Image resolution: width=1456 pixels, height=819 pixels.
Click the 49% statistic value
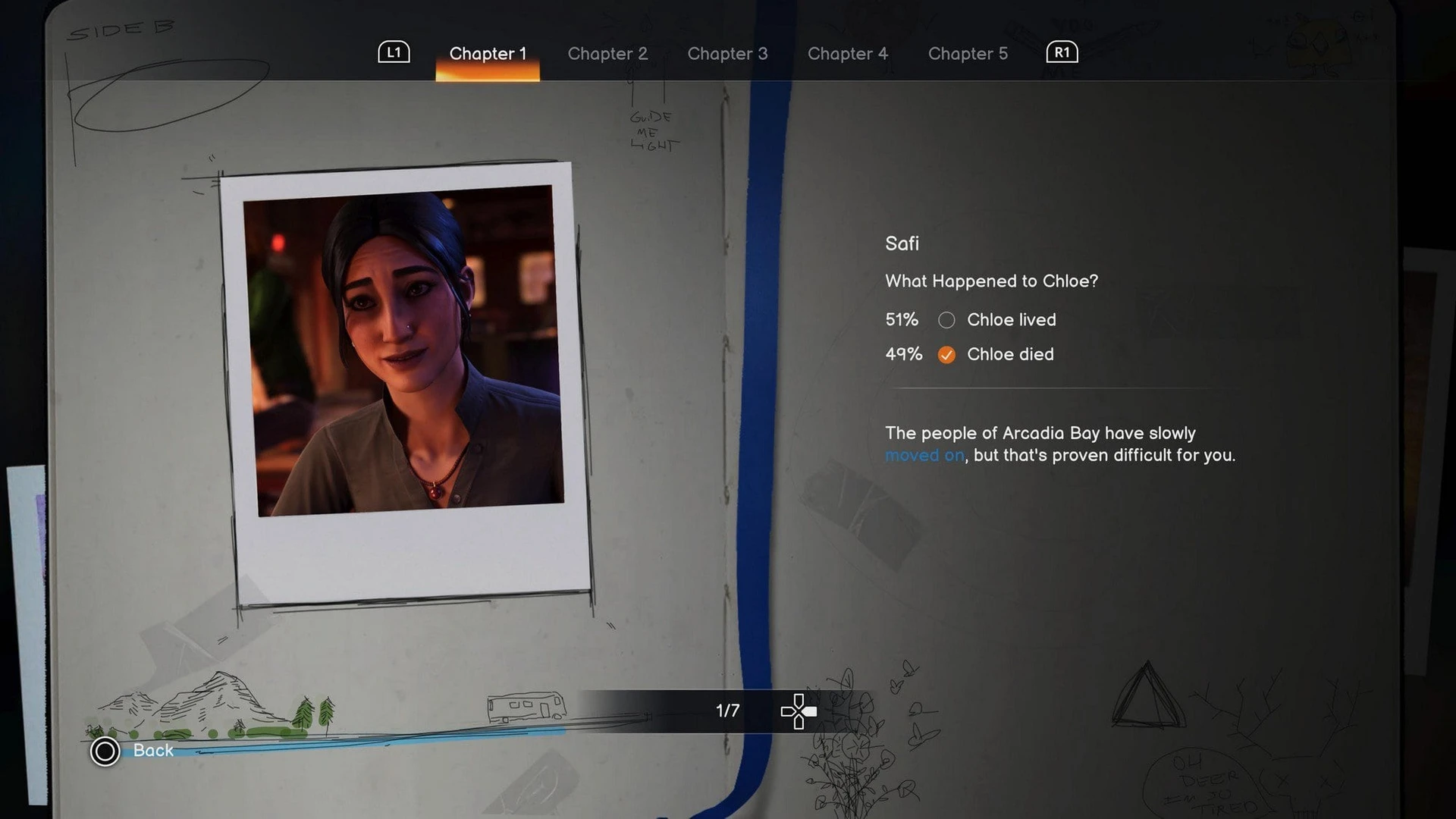(903, 354)
